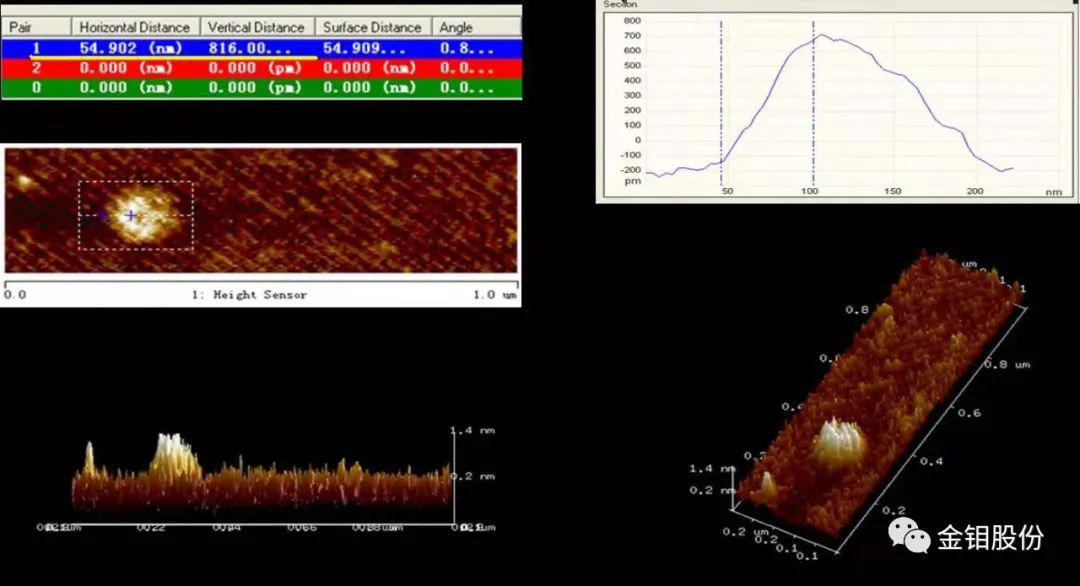The image size is (1080, 586).
Task: Click the peak of the section profile curve
Action: (821, 35)
